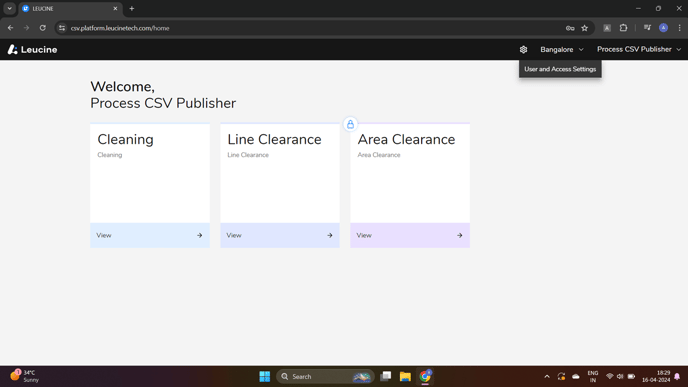This screenshot has width=688, height=387.
Task: Click the arrow on Line Clearance card
Action: [x=330, y=236]
